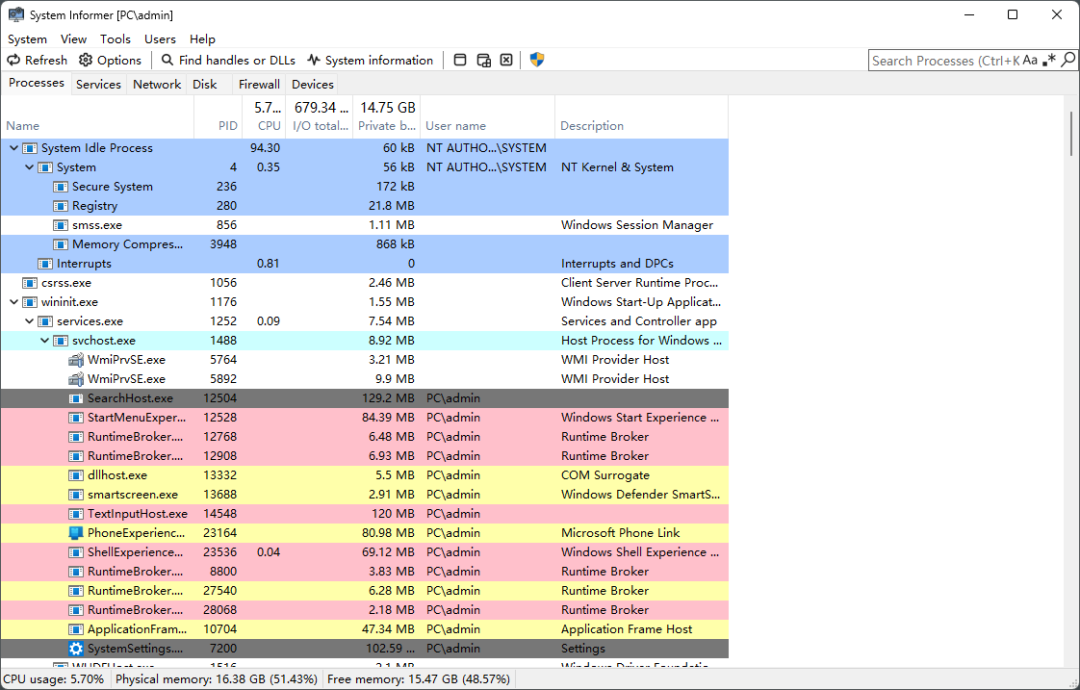Click the icon beside Interrupts
Image resolution: width=1080 pixels, height=690 pixels.
click(45, 264)
